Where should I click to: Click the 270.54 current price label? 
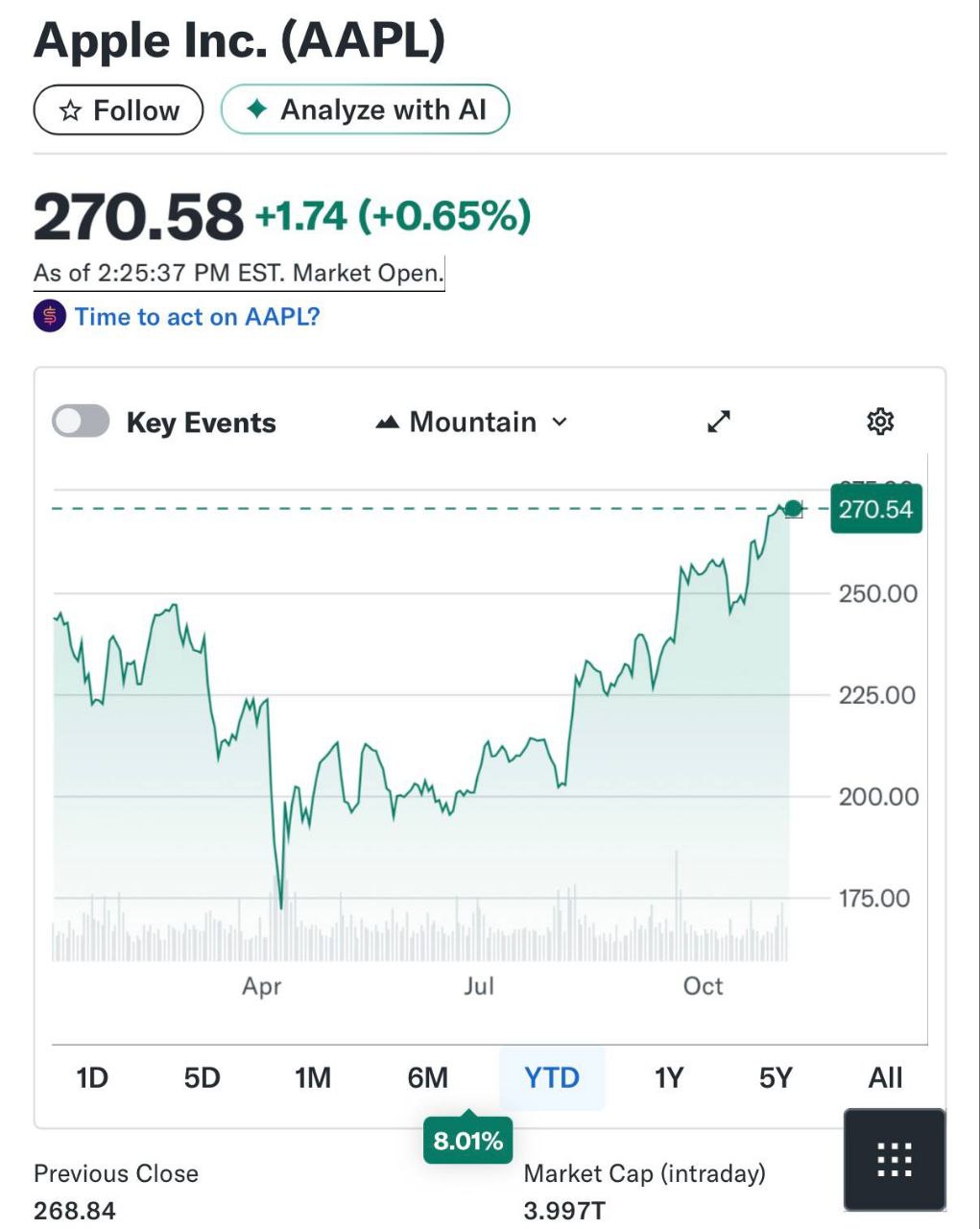coord(875,509)
